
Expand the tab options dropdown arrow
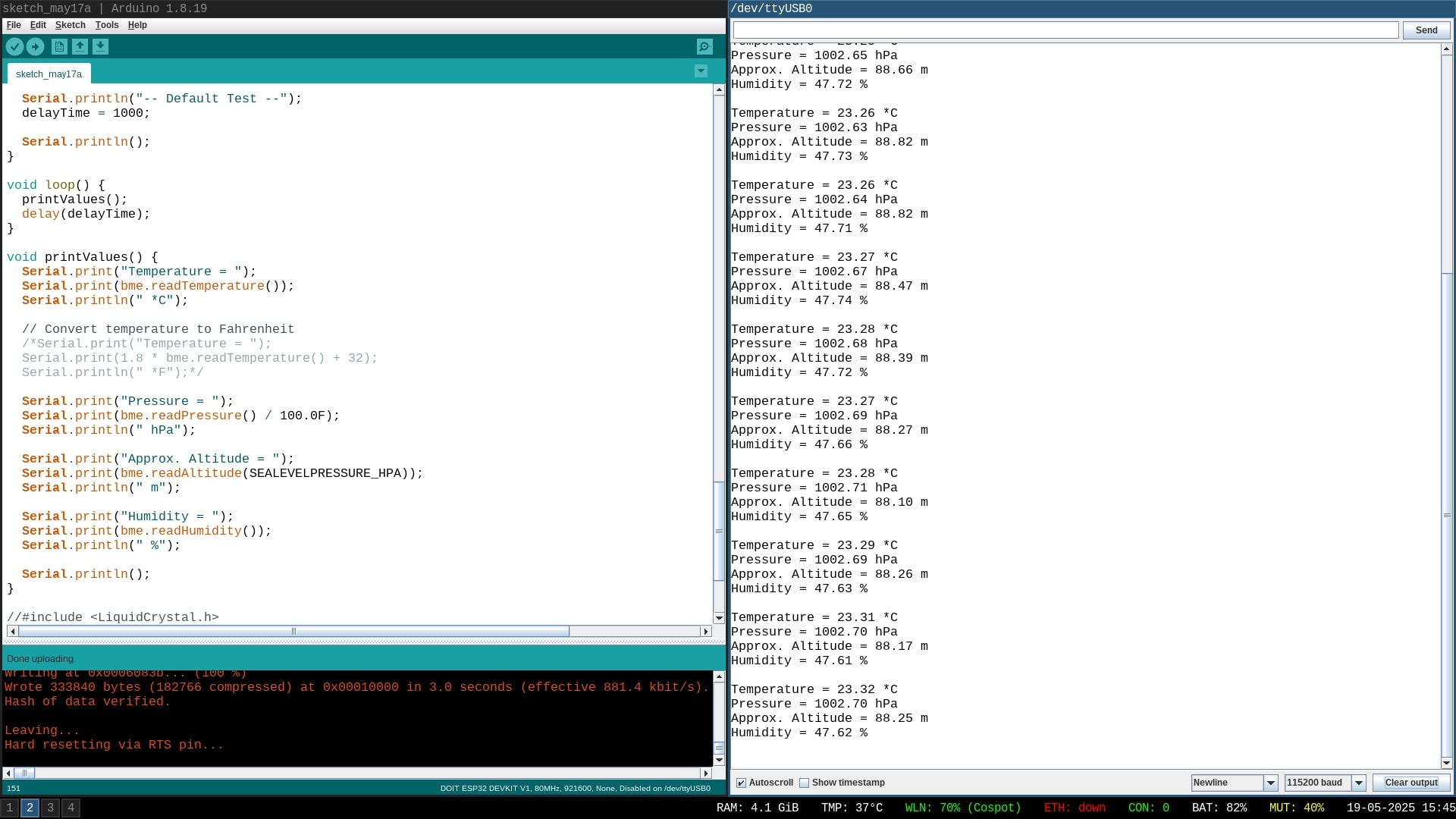701,71
